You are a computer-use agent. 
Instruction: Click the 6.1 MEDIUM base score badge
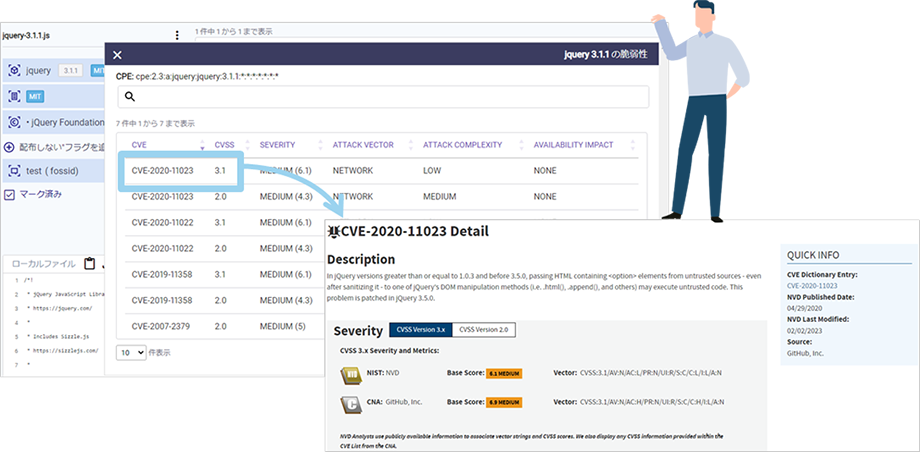(x=504, y=373)
